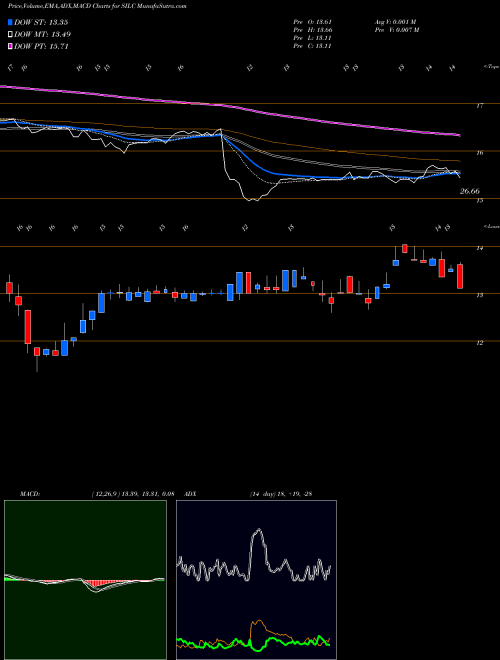Click the 17 price axis label
This screenshot has height=660, width=500.
point(479,106)
